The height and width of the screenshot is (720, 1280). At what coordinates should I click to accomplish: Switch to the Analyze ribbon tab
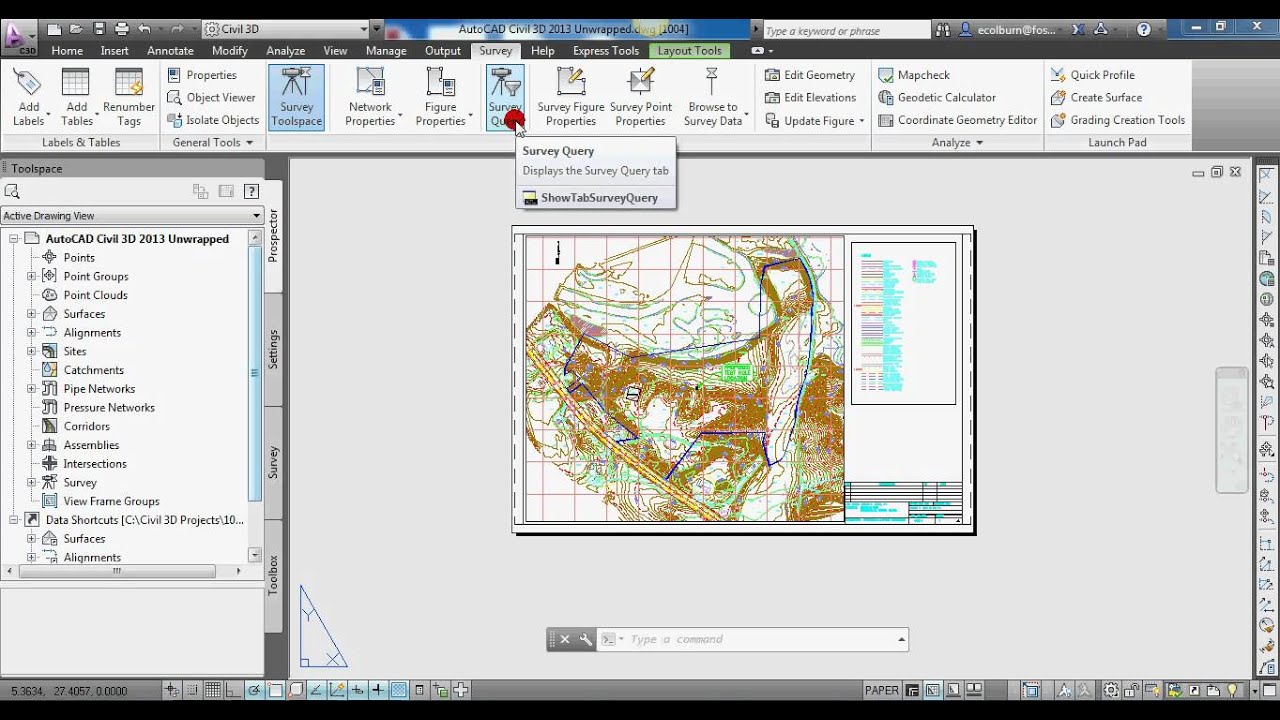[285, 51]
